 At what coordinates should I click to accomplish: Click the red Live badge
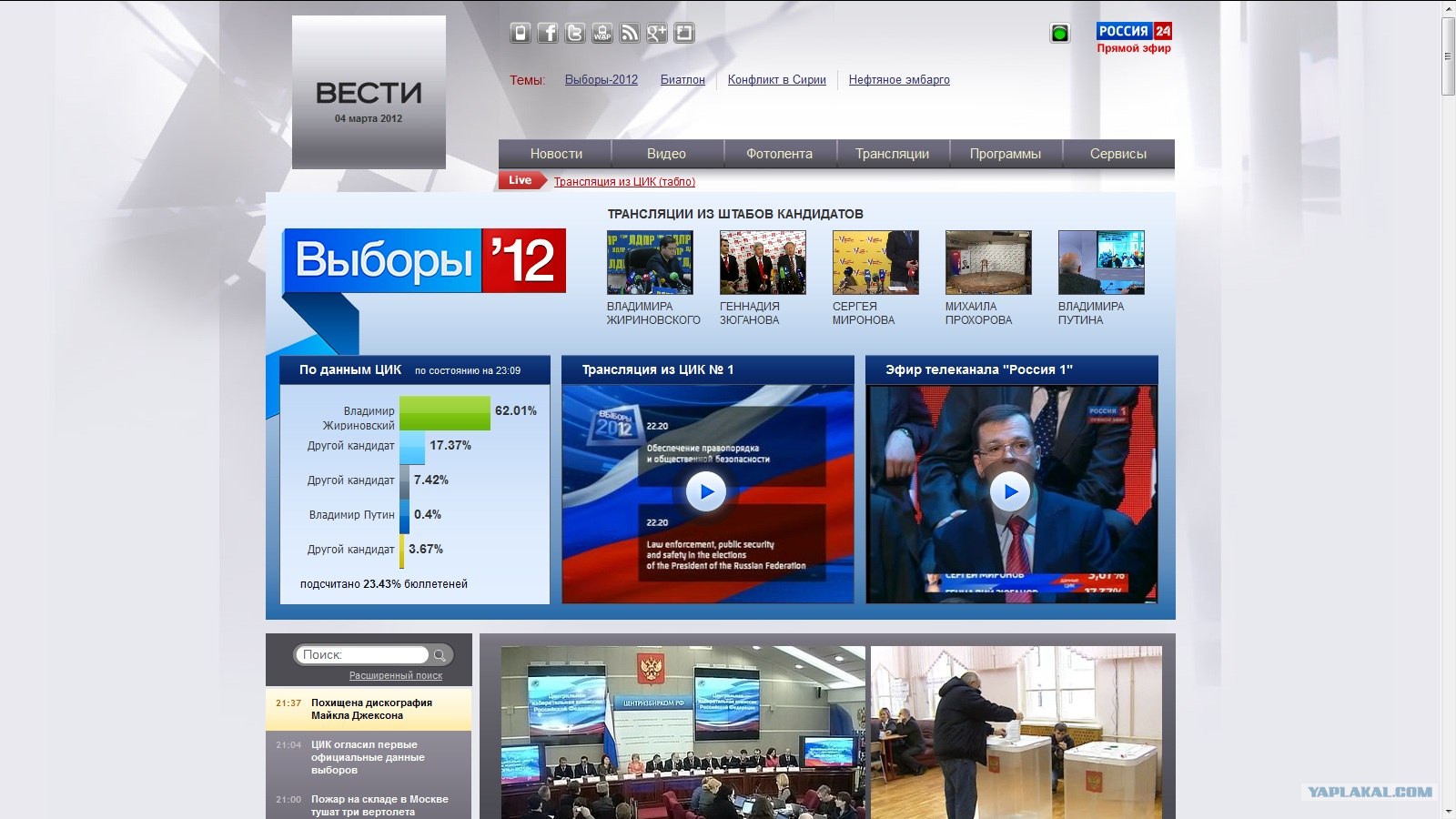click(521, 180)
